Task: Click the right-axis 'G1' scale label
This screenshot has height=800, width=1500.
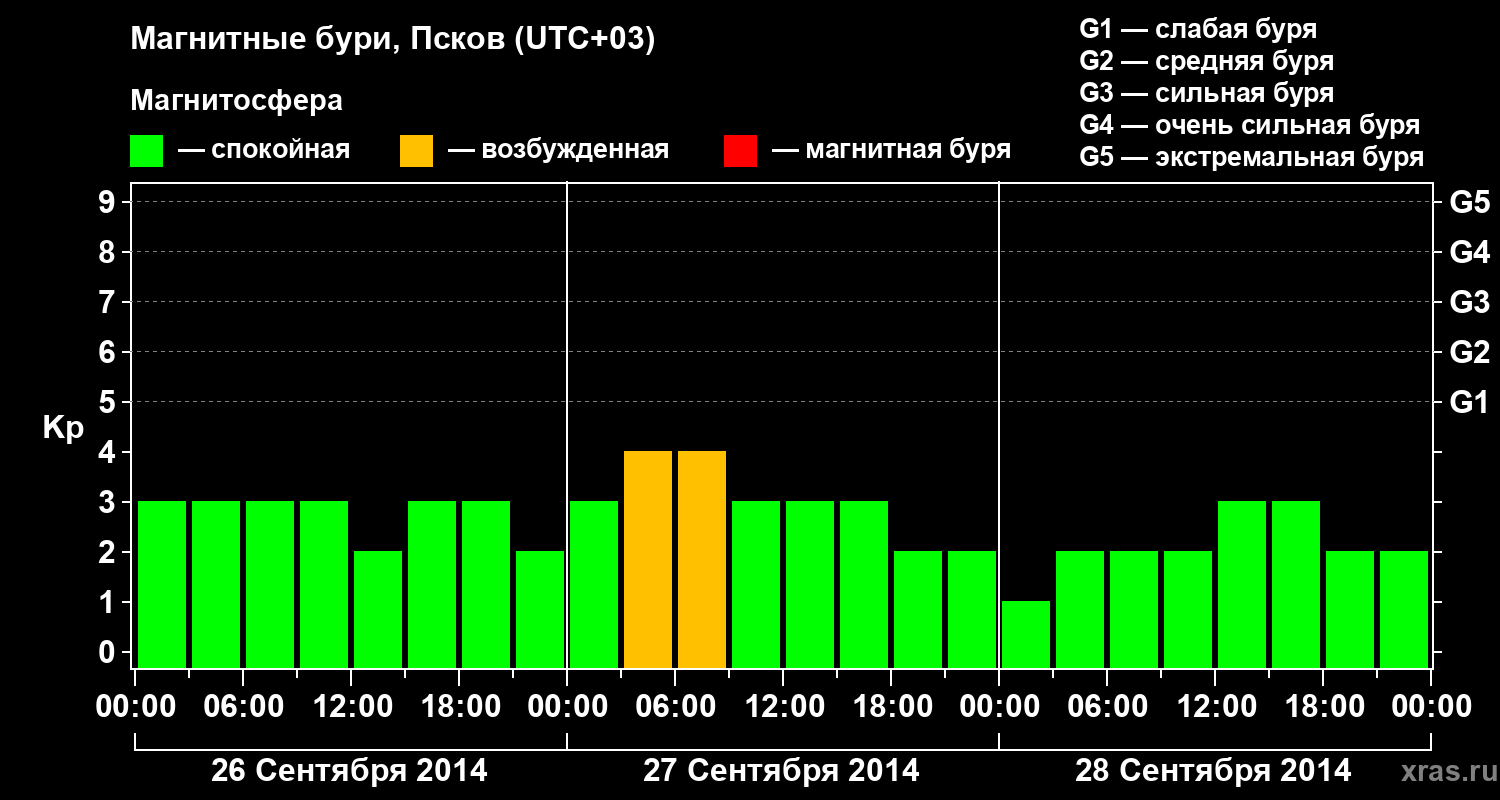Action: coord(1469,402)
